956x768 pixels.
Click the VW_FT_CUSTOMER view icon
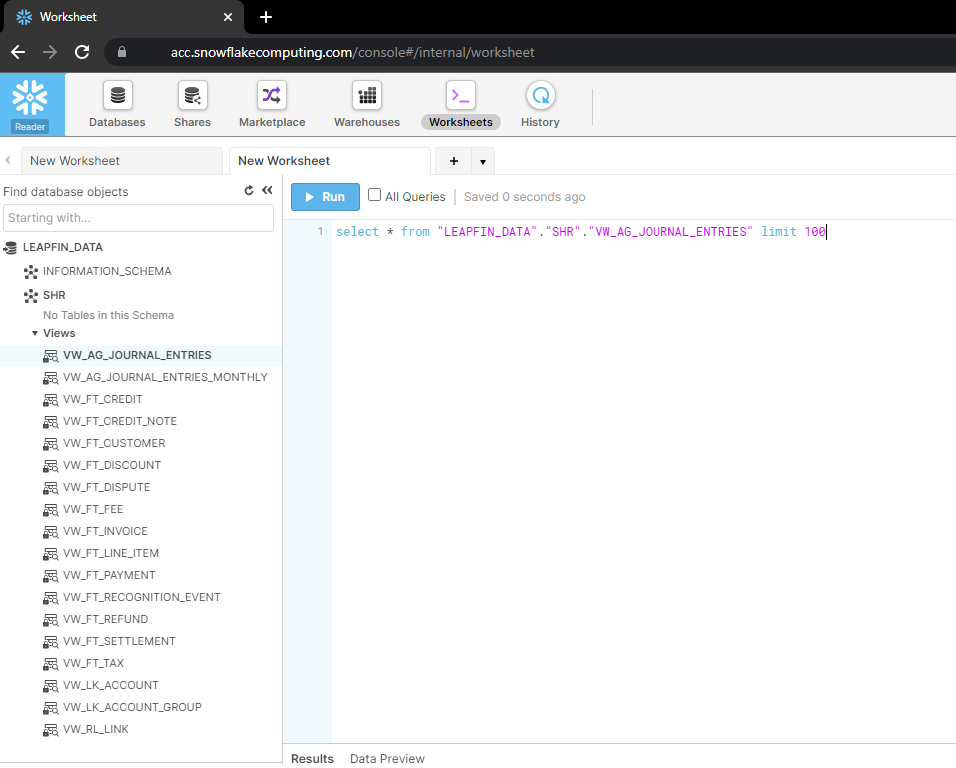click(x=51, y=444)
